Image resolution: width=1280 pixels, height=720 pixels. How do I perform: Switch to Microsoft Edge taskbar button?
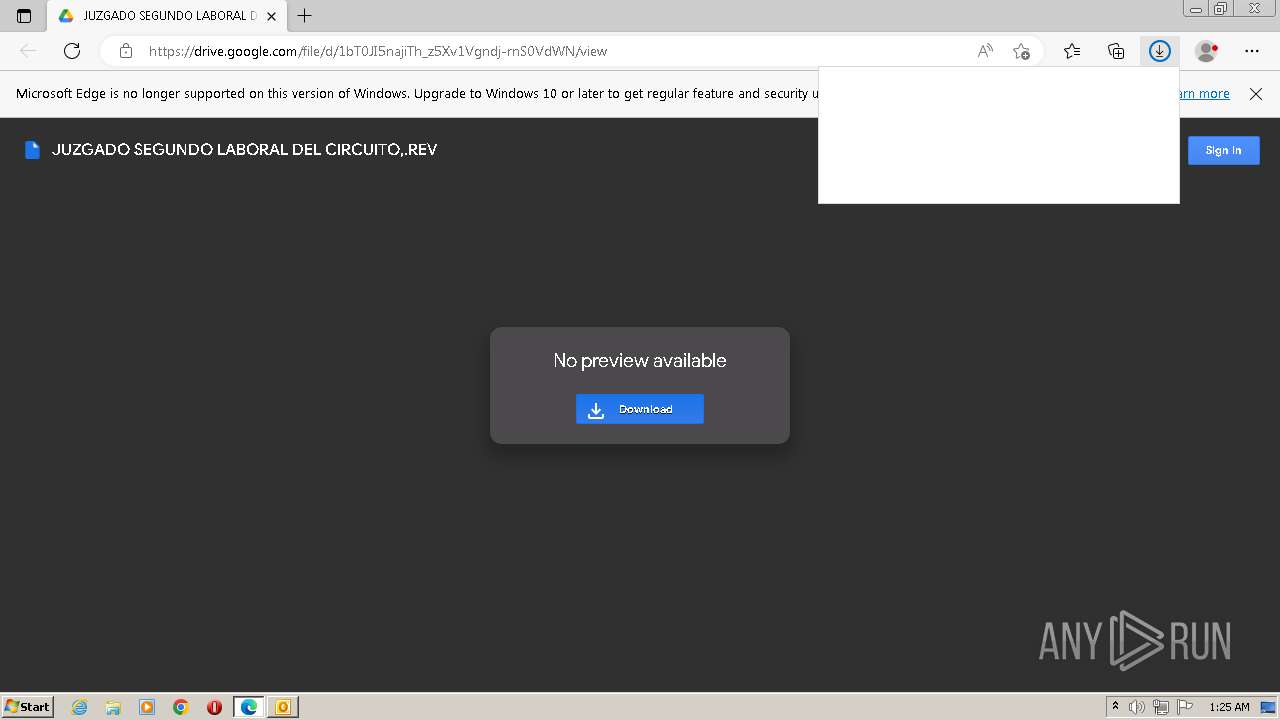coord(248,707)
